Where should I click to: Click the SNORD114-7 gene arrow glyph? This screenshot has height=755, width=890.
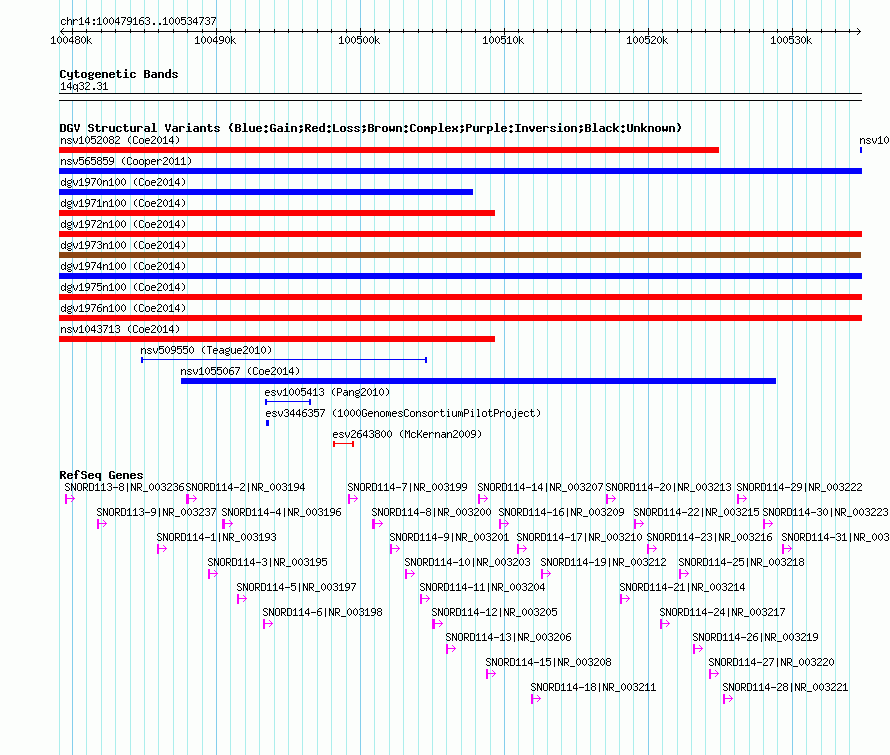pyautogui.click(x=353, y=499)
